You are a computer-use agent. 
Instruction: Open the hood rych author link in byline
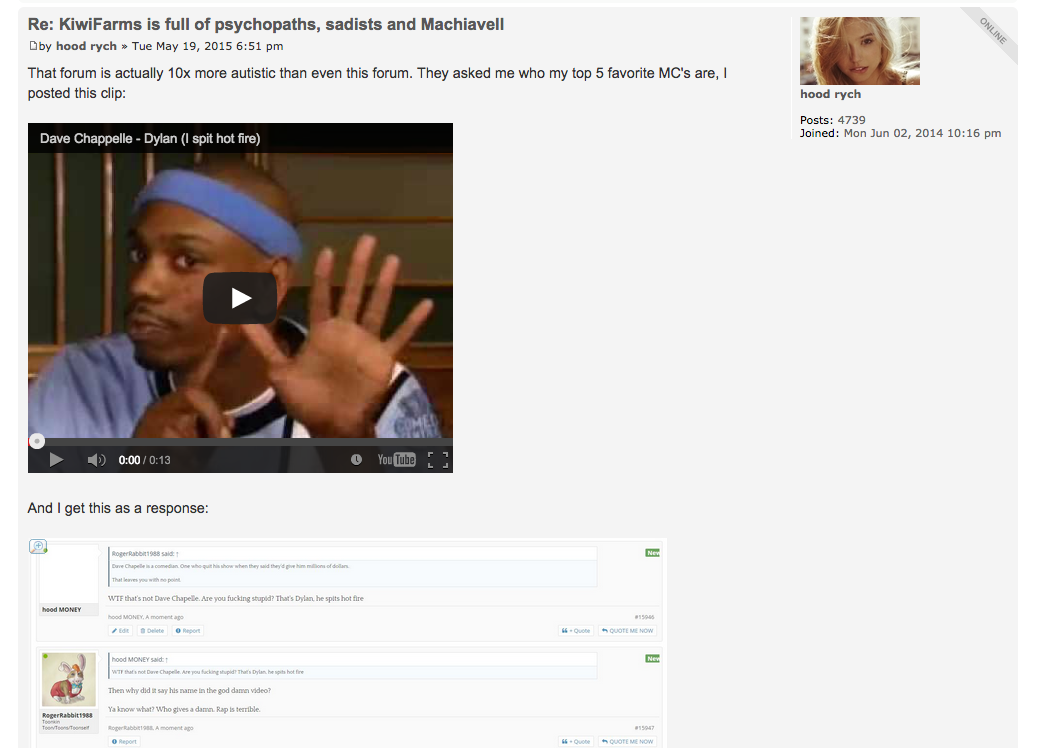point(86,46)
